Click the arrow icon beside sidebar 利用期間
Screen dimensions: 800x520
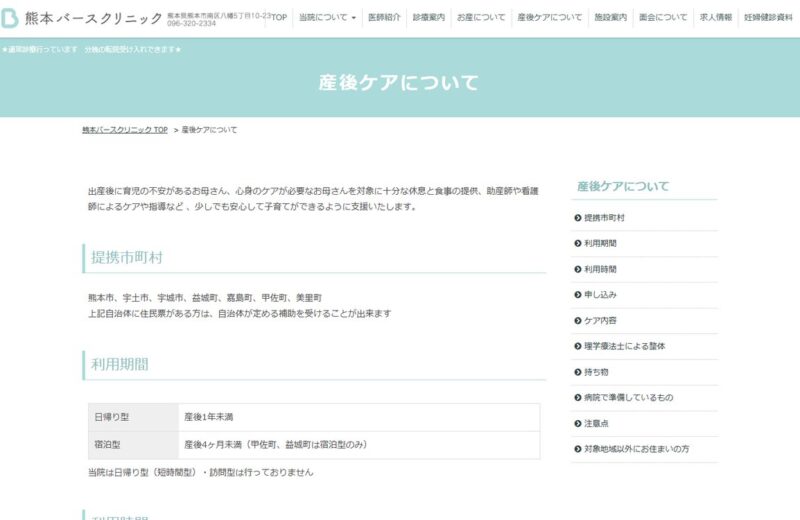point(578,243)
